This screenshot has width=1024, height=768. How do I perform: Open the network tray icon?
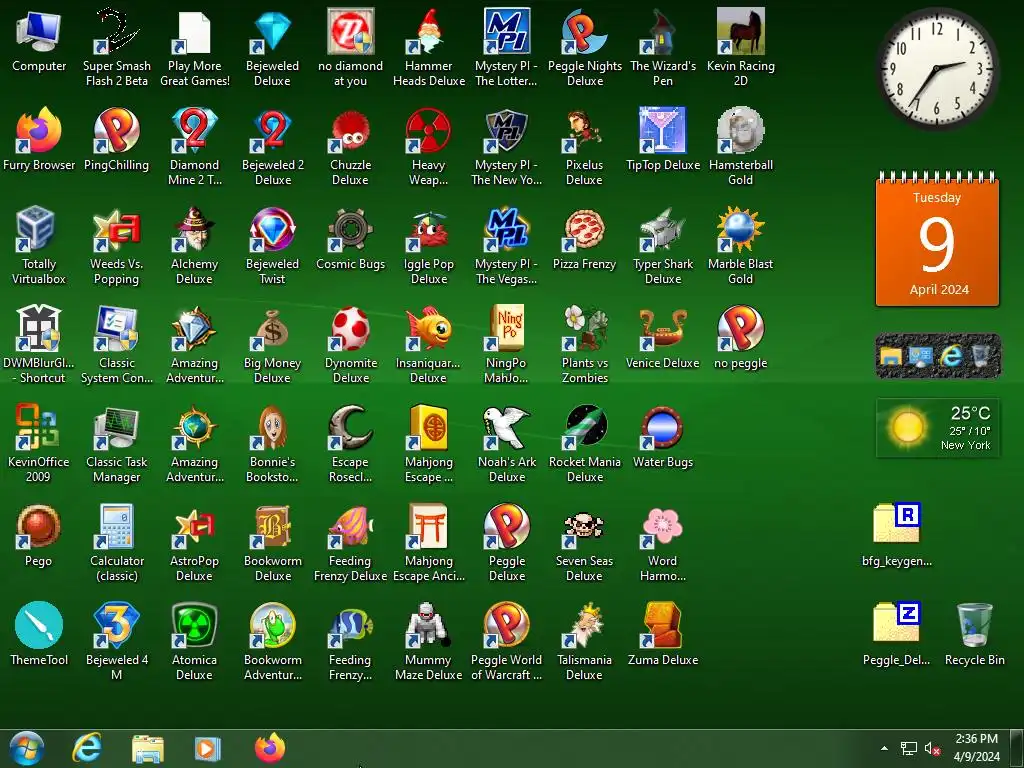(x=908, y=748)
